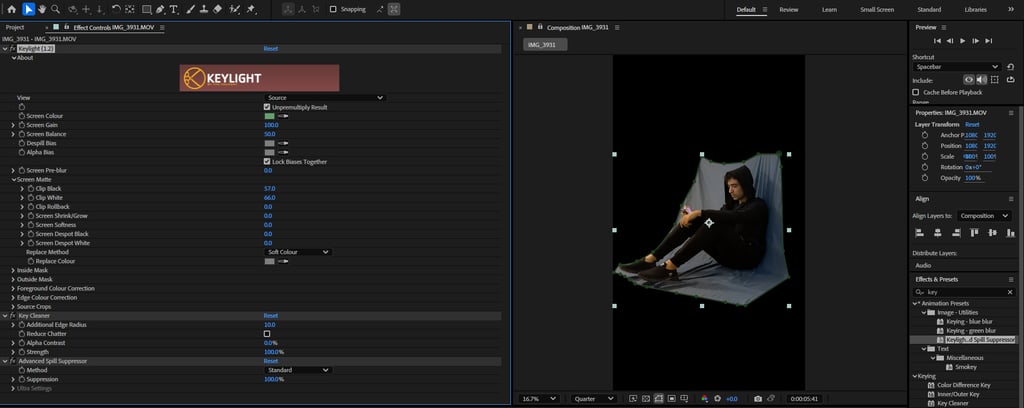Select the Puppet Pin tool
Image resolution: width=1024 pixels, height=408 pixels.
tap(251, 9)
